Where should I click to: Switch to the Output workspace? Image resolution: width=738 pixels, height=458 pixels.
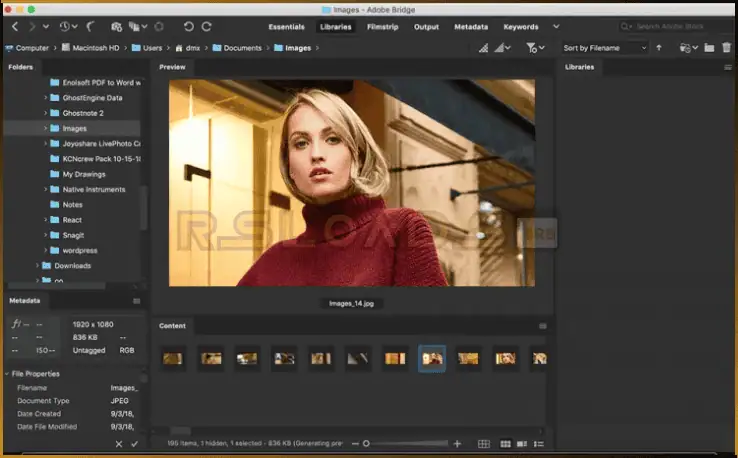[426, 27]
